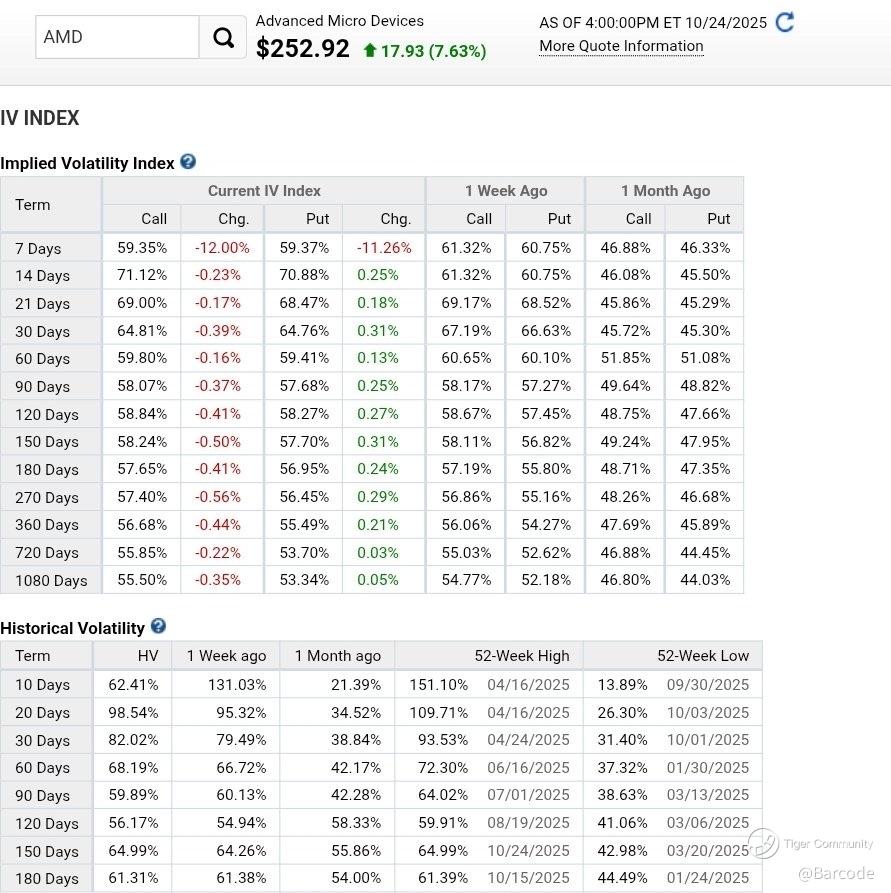The width and height of the screenshot is (891, 893).
Task: Click the 71.12% call IV value
Action: pyautogui.click(x=142, y=275)
